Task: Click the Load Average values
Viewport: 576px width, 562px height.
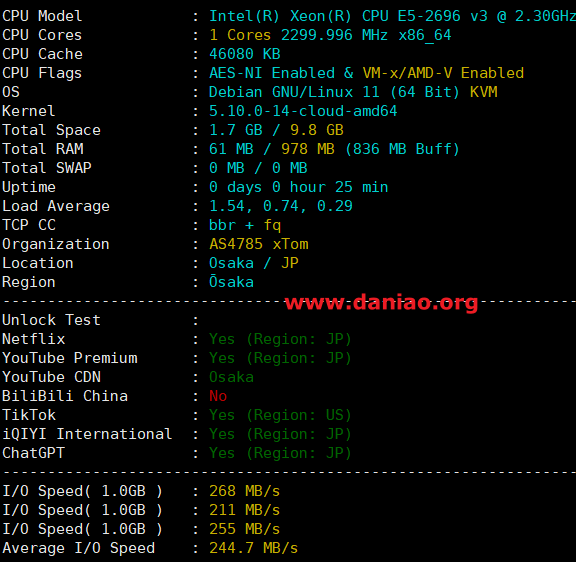Action: 281,206
